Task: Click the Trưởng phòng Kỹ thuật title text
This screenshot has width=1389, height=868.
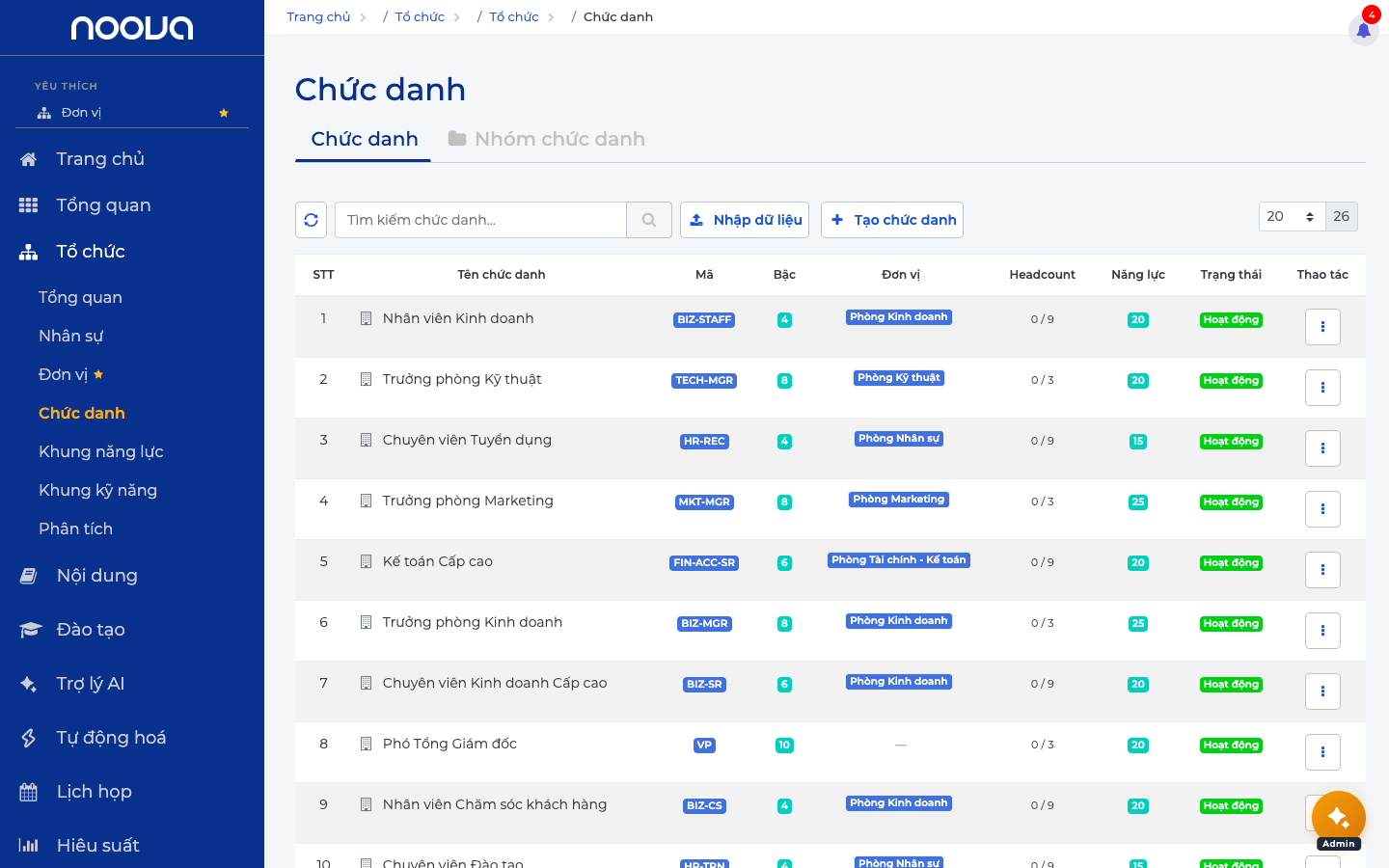Action: 462,379
